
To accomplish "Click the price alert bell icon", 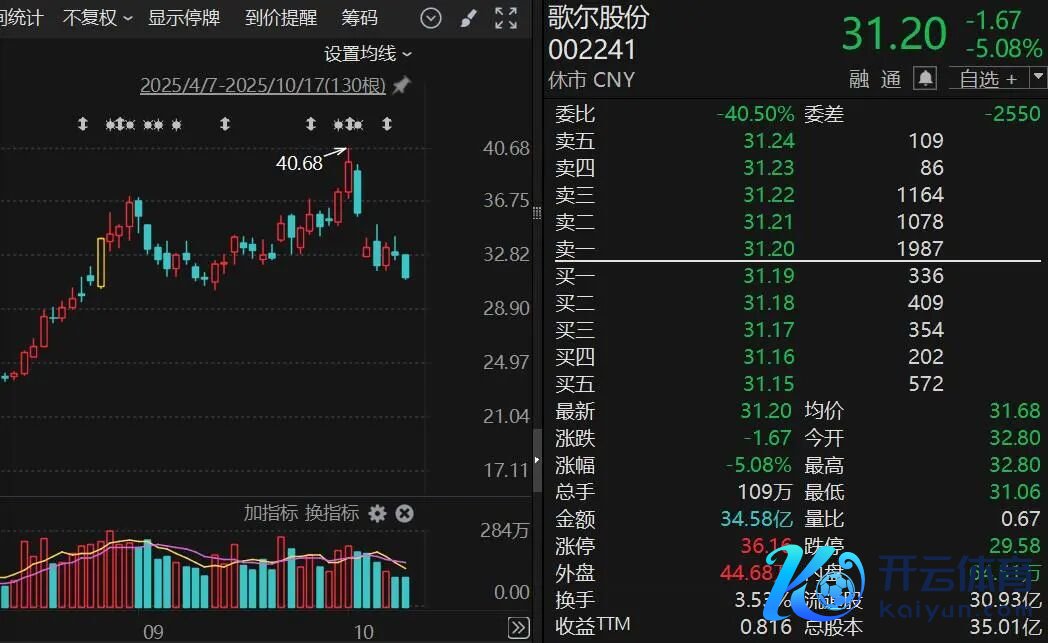I will coord(925,78).
